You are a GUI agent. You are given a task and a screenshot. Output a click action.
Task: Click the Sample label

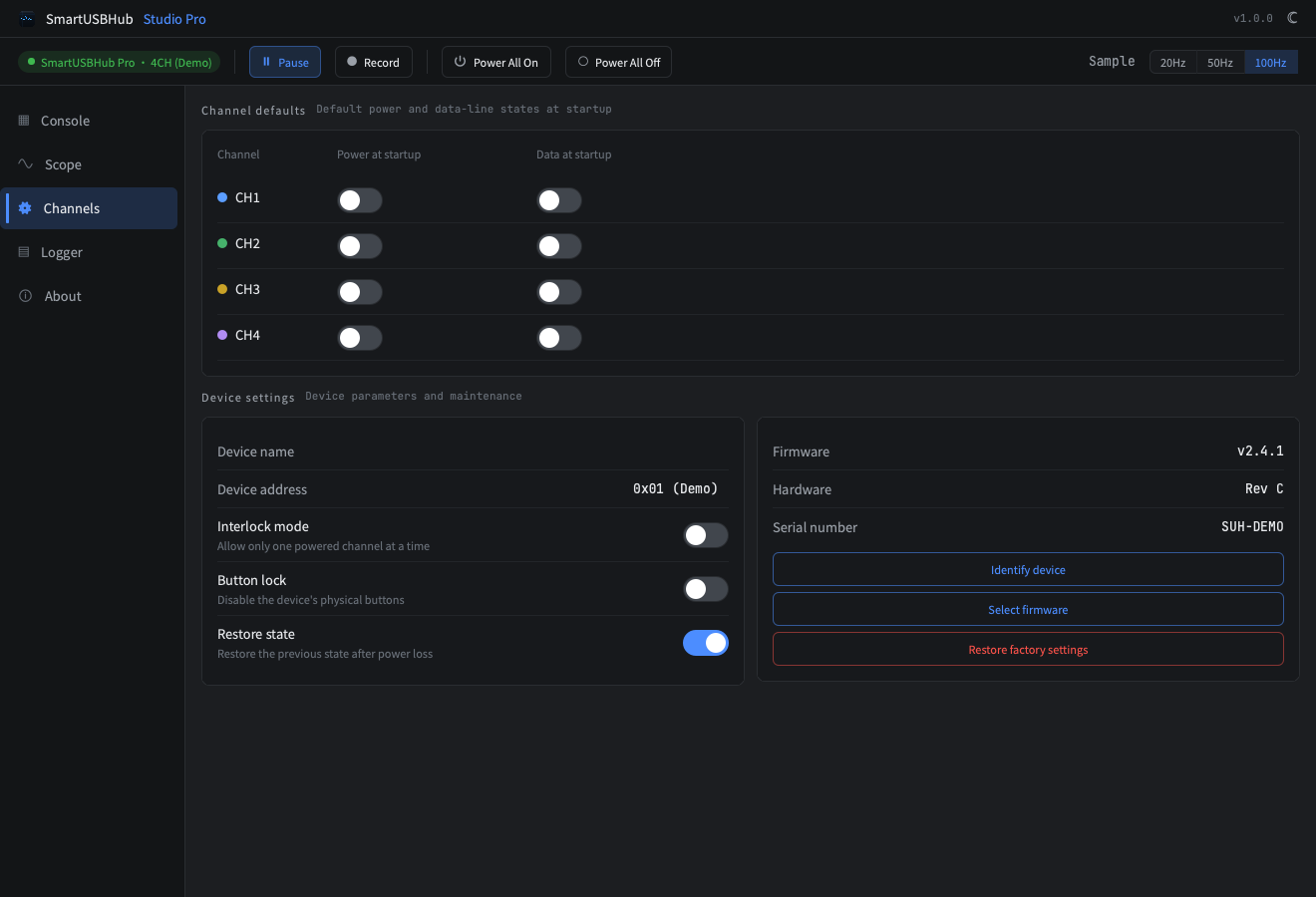[1112, 62]
